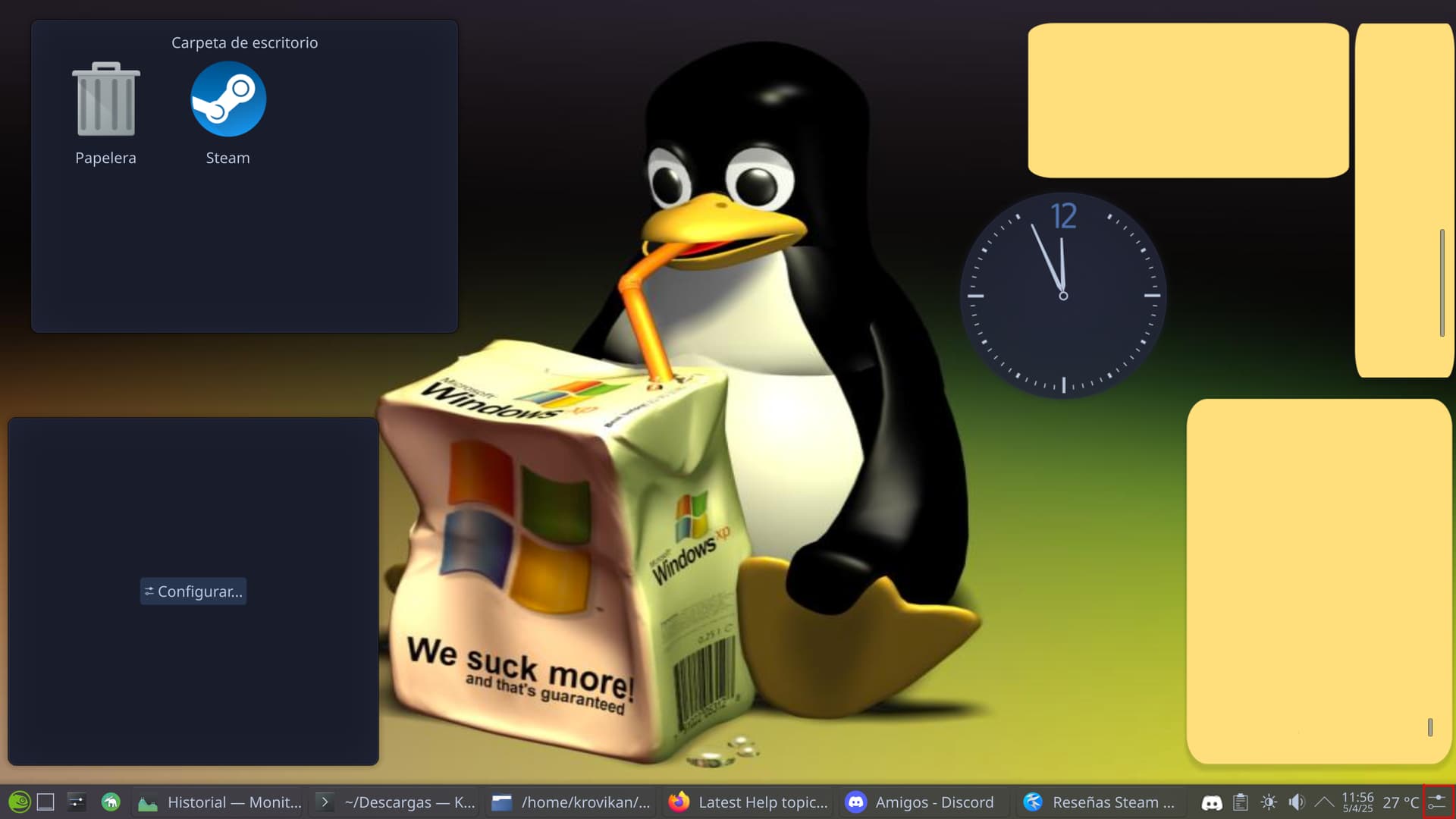Switch to the ~/Descargas Konsole task
The width and height of the screenshot is (1456, 819).
pyautogui.click(x=395, y=802)
